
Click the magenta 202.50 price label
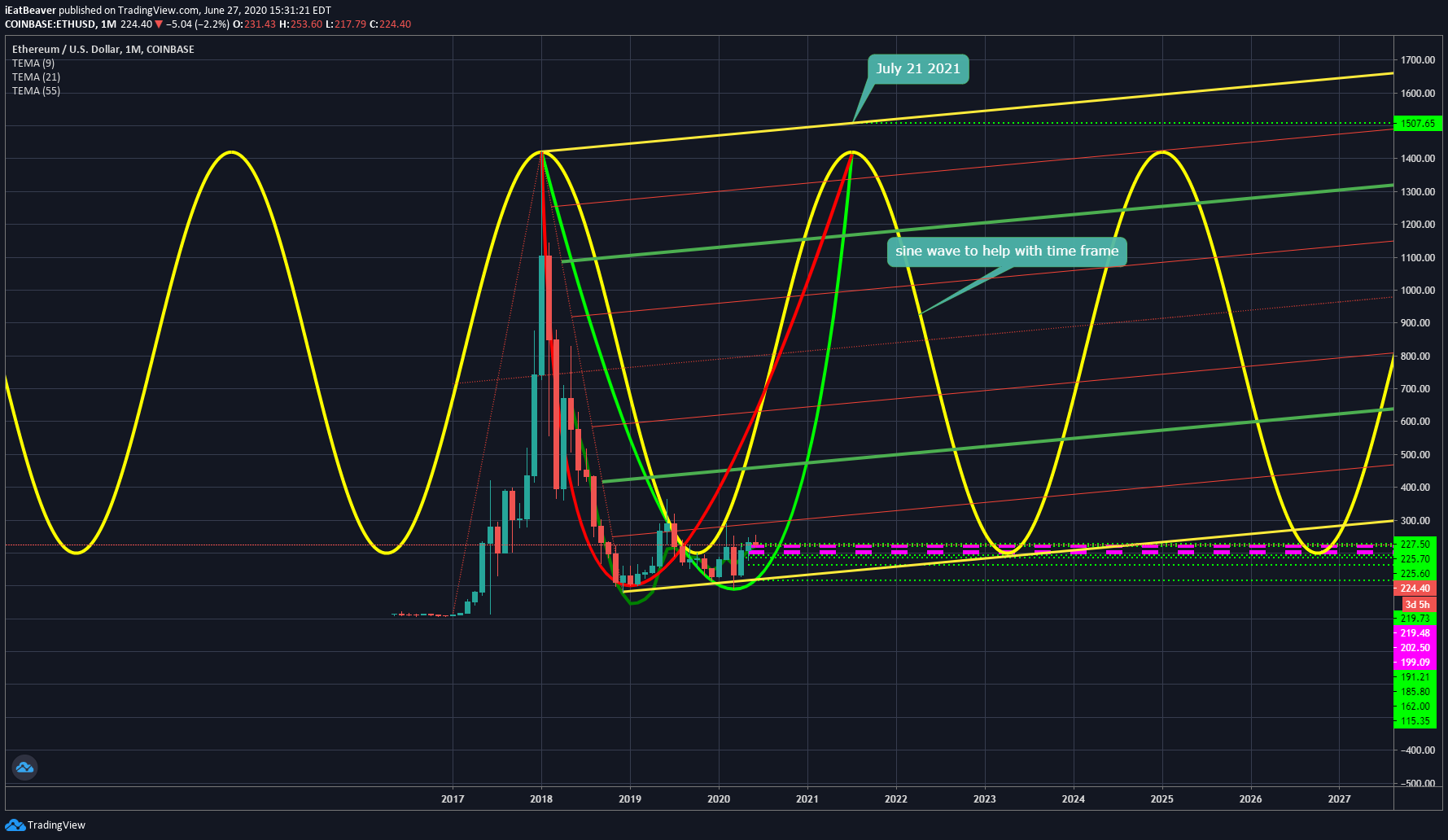click(1415, 648)
